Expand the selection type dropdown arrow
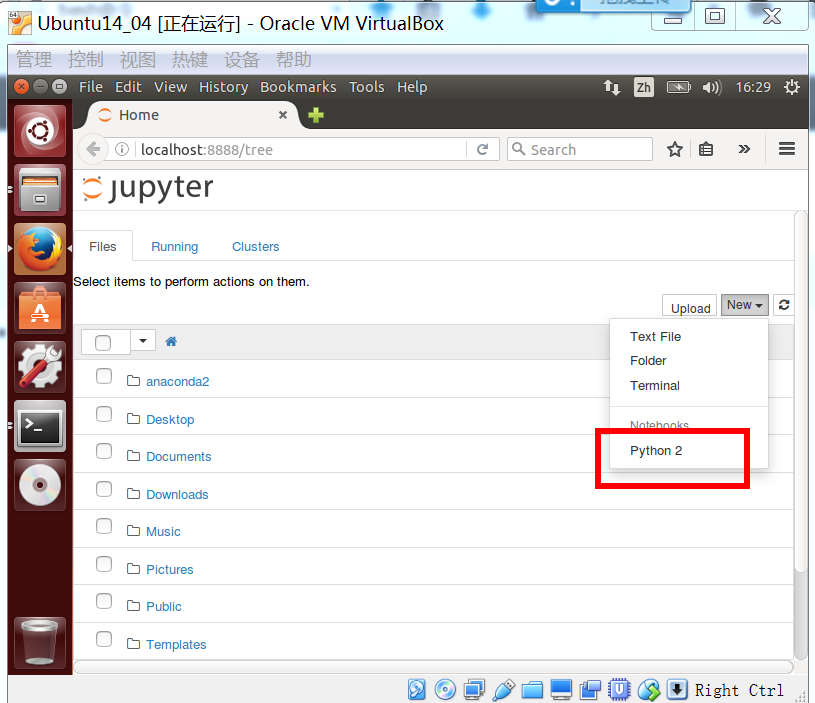 (x=143, y=341)
